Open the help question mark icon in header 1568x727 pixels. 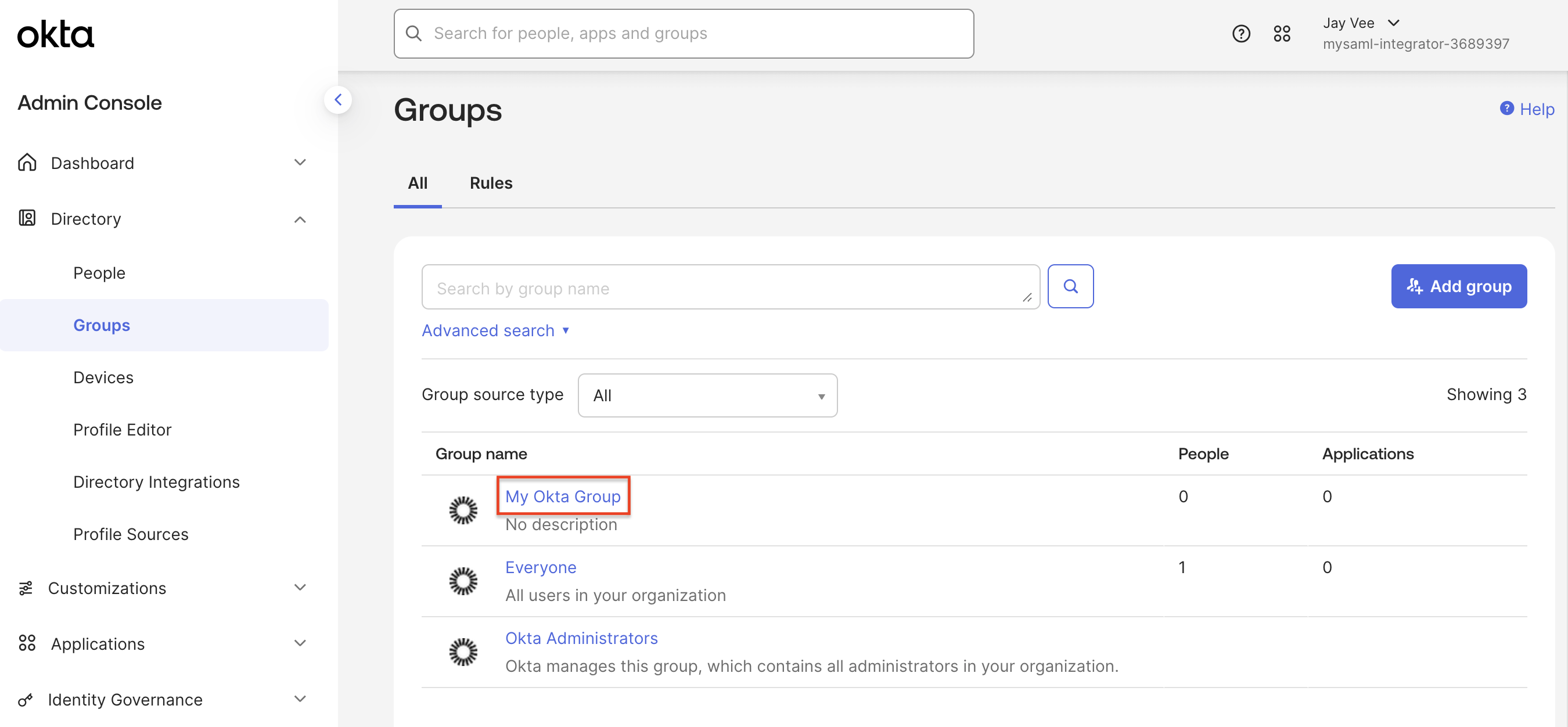(1241, 34)
